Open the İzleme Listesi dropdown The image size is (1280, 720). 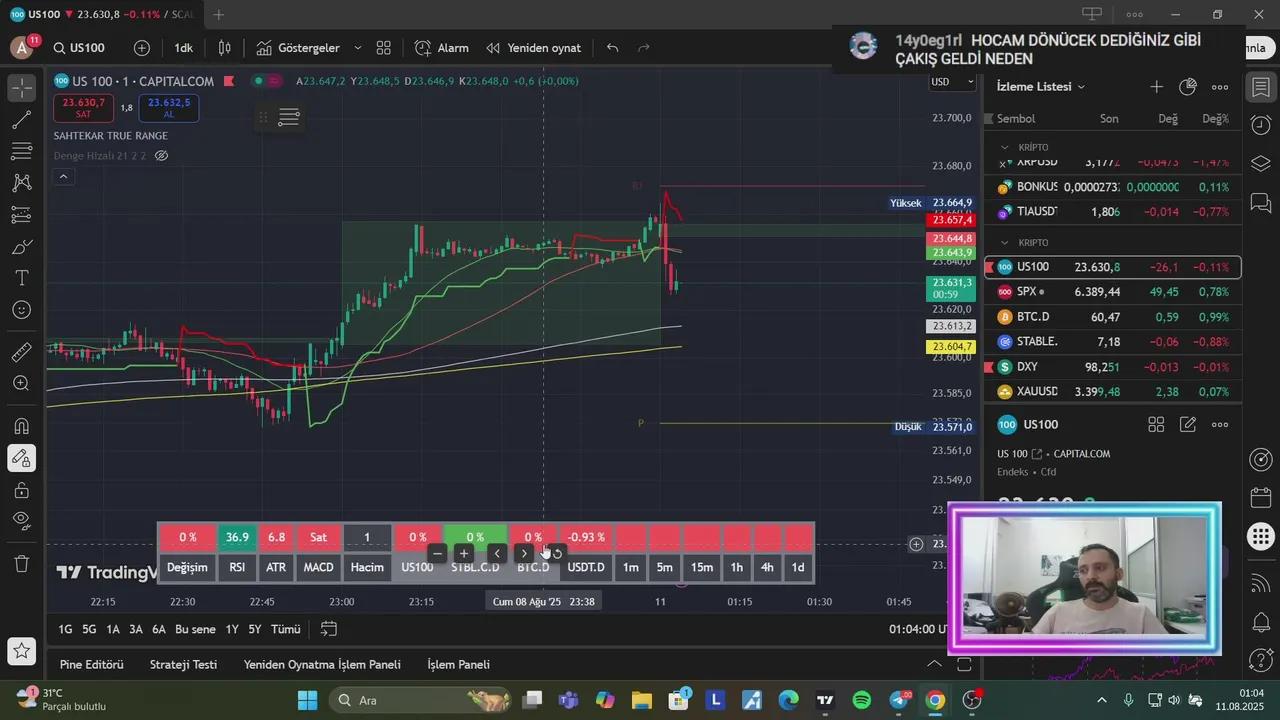1041,87
